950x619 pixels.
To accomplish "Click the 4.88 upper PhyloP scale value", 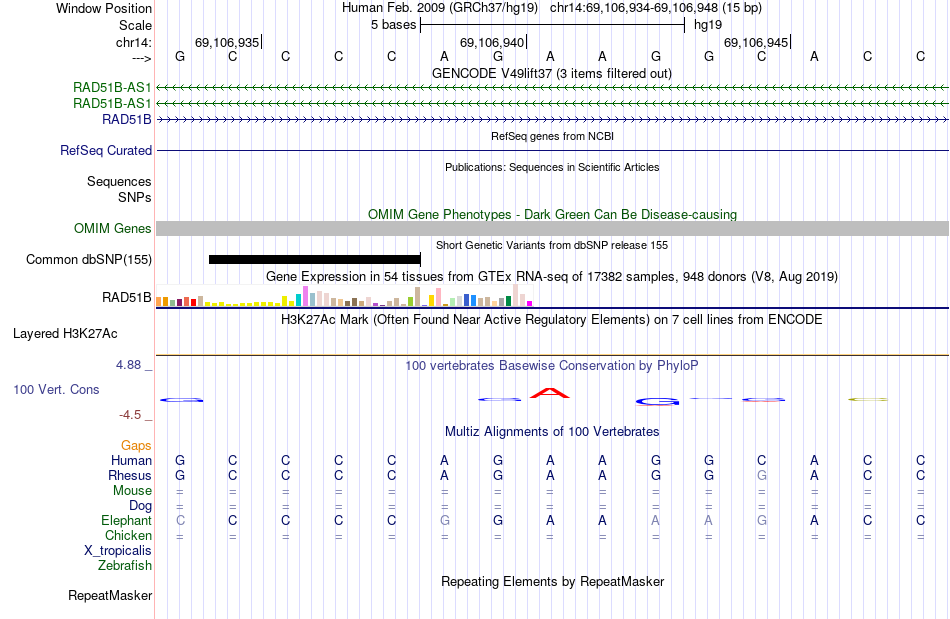I will click(128, 365).
